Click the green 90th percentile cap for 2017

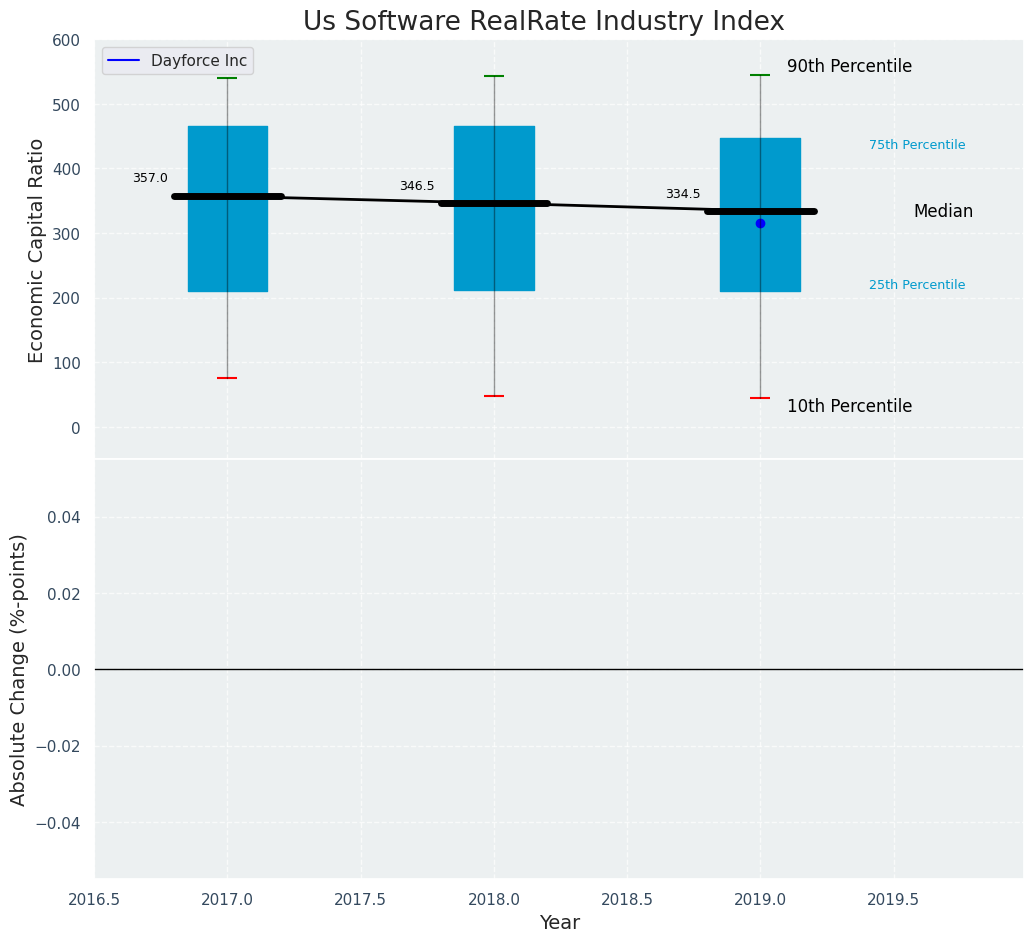pyautogui.click(x=228, y=78)
